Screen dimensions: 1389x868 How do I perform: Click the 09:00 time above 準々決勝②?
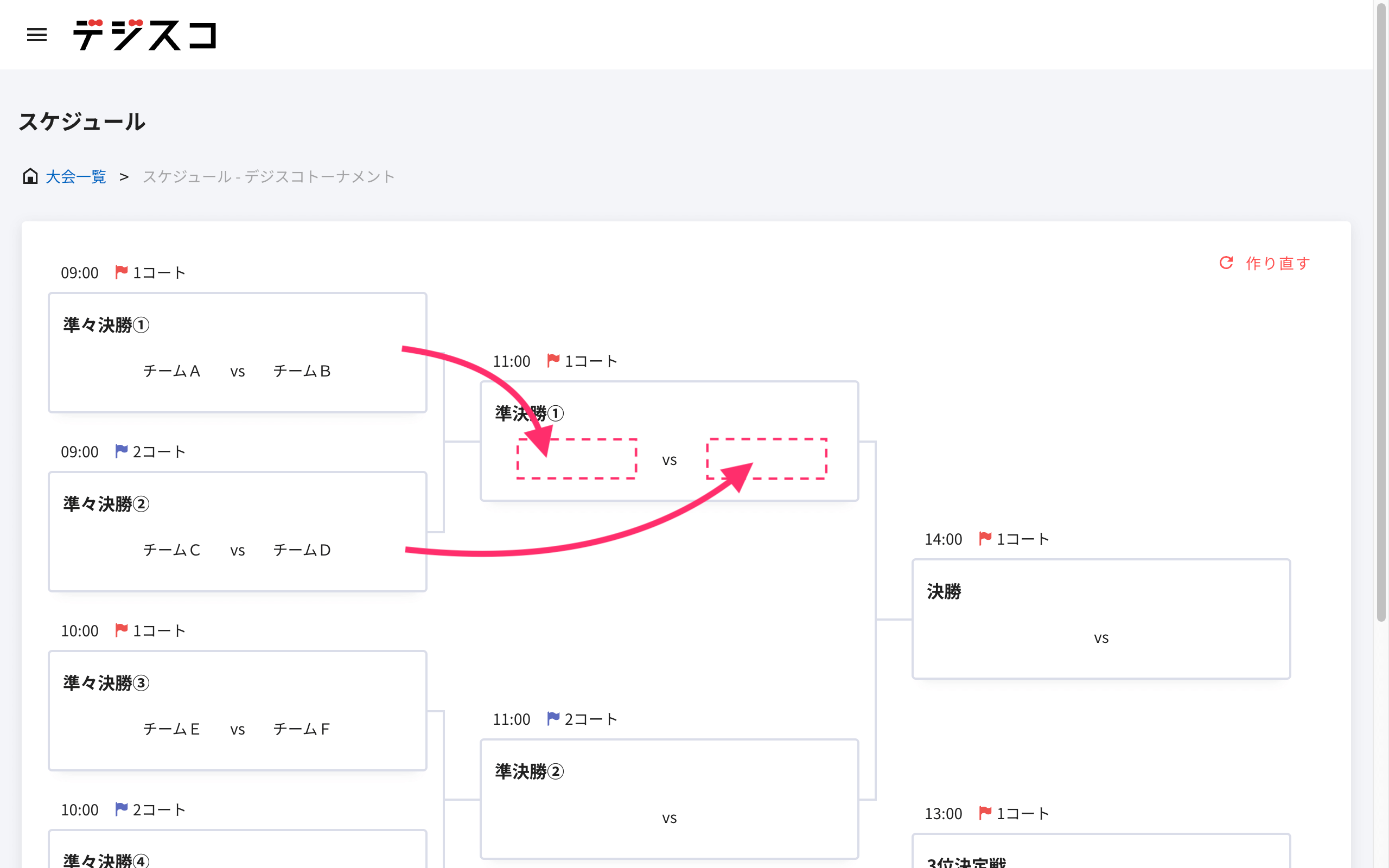point(80,452)
